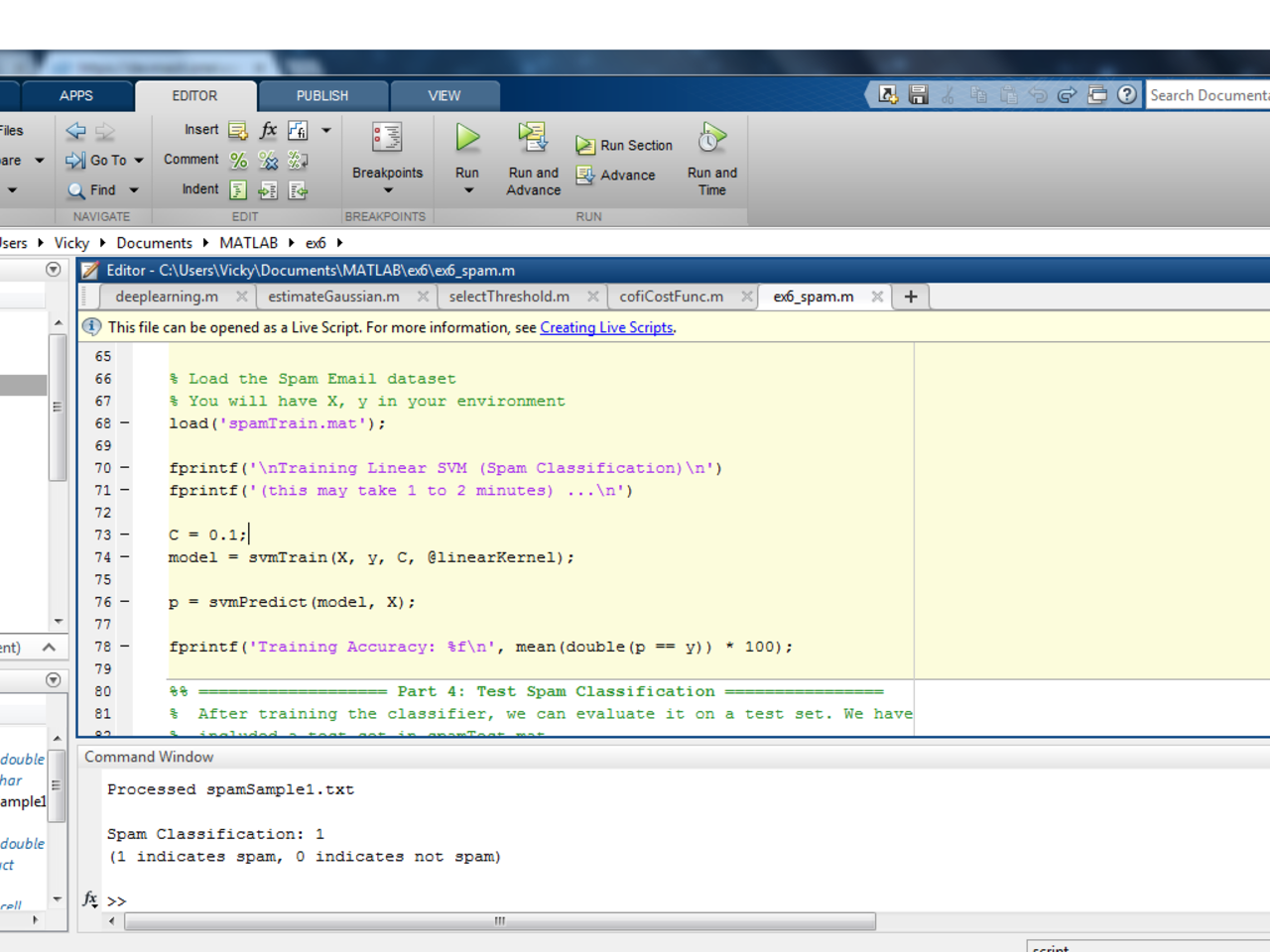Click the Run green play icon
This screenshot has width=1270, height=952.
coord(467,138)
